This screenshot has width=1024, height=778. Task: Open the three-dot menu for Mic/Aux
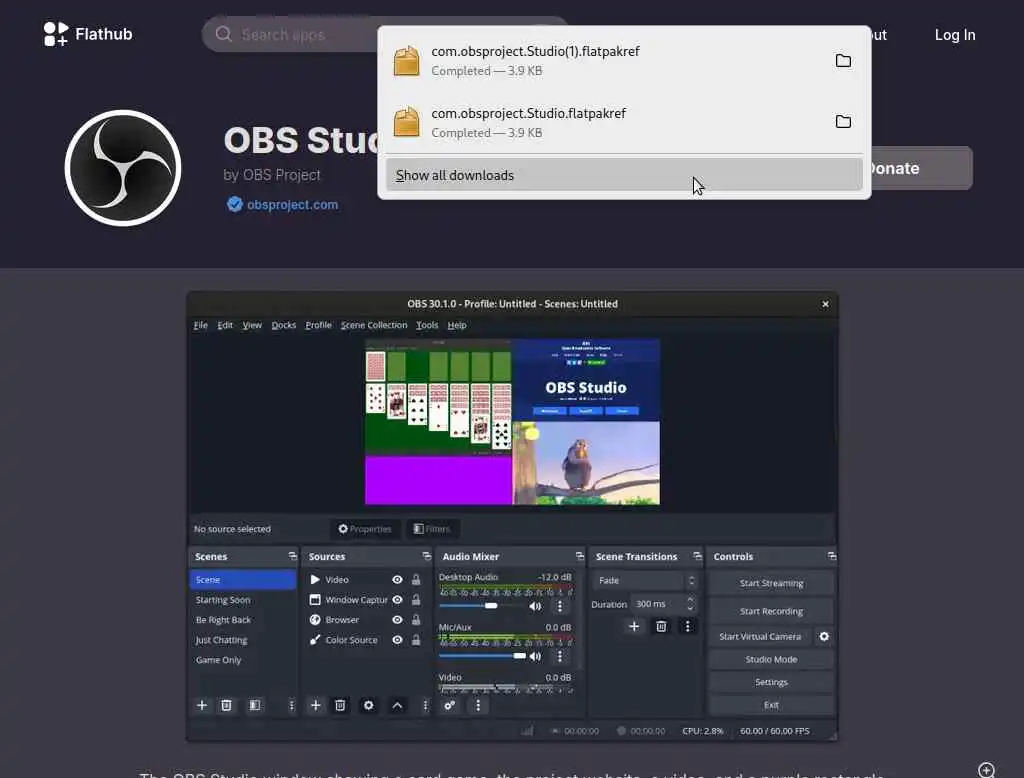[560, 656]
